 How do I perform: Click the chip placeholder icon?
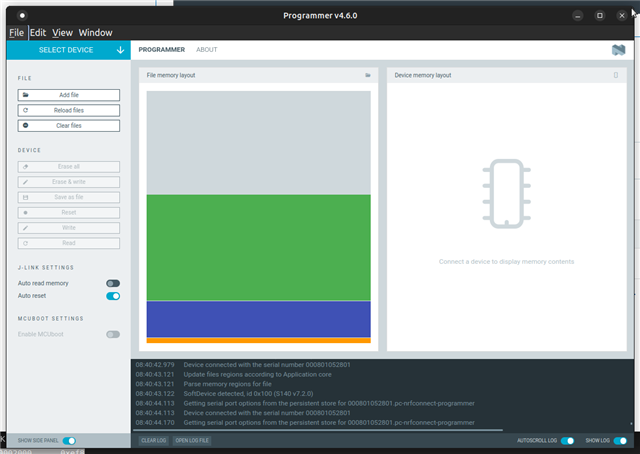[x=507, y=194]
